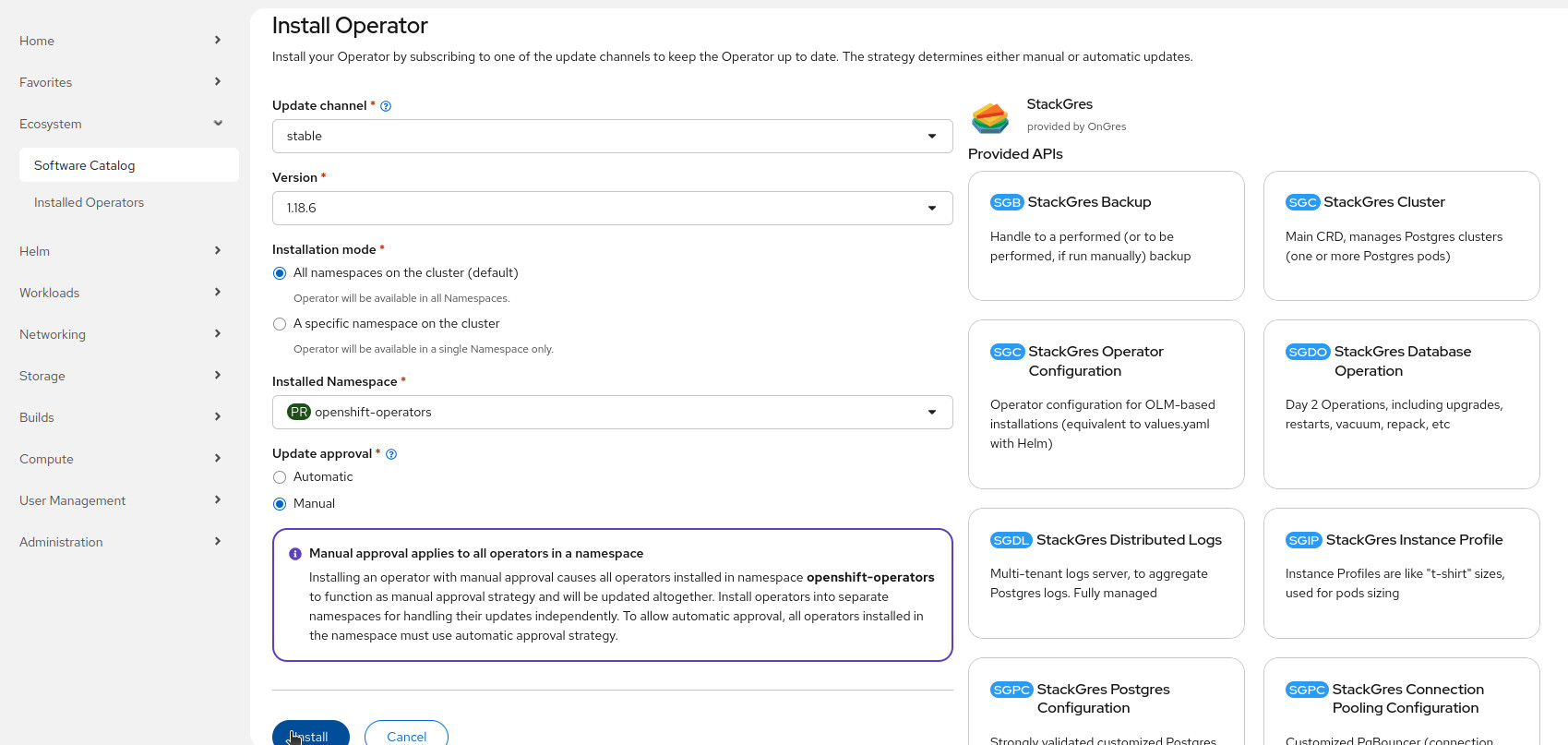Click the SGB badge on StackGres Backup

(1007, 202)
